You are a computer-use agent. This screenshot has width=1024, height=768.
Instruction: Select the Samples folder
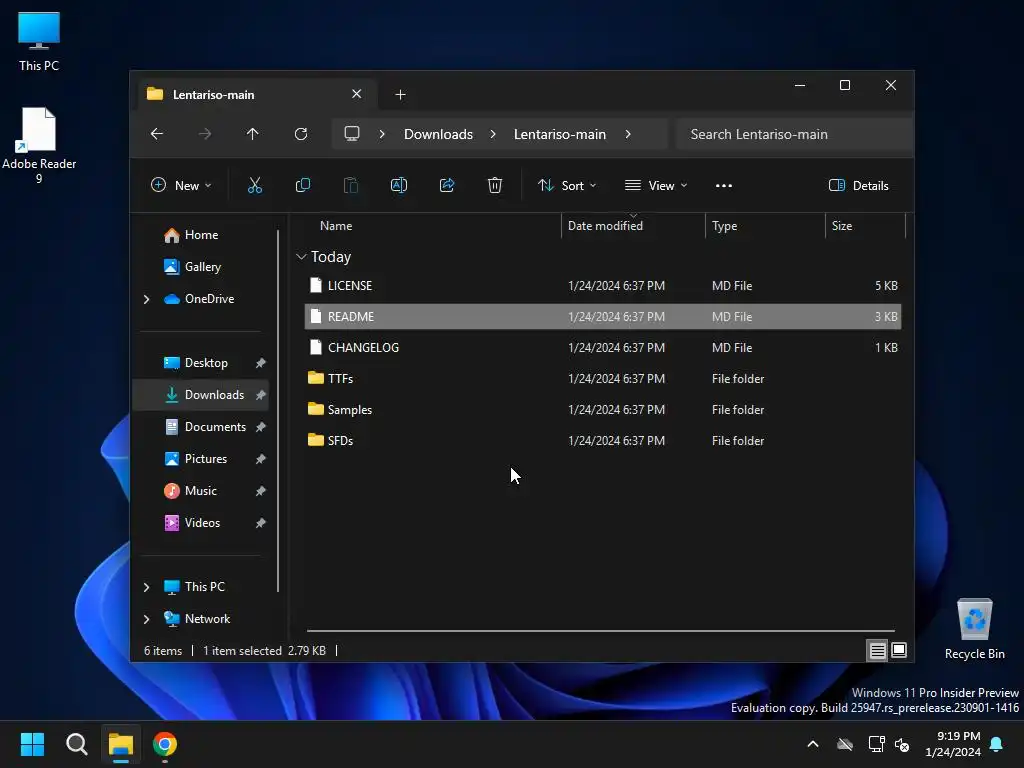click(603, 410)
